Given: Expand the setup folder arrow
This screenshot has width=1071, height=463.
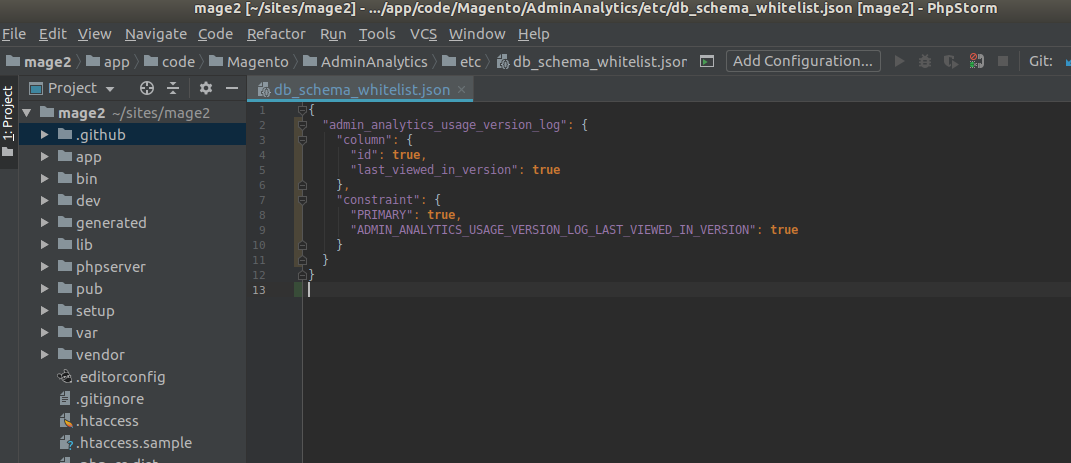Looking at the screenshot, I should (x=44, y=311).
